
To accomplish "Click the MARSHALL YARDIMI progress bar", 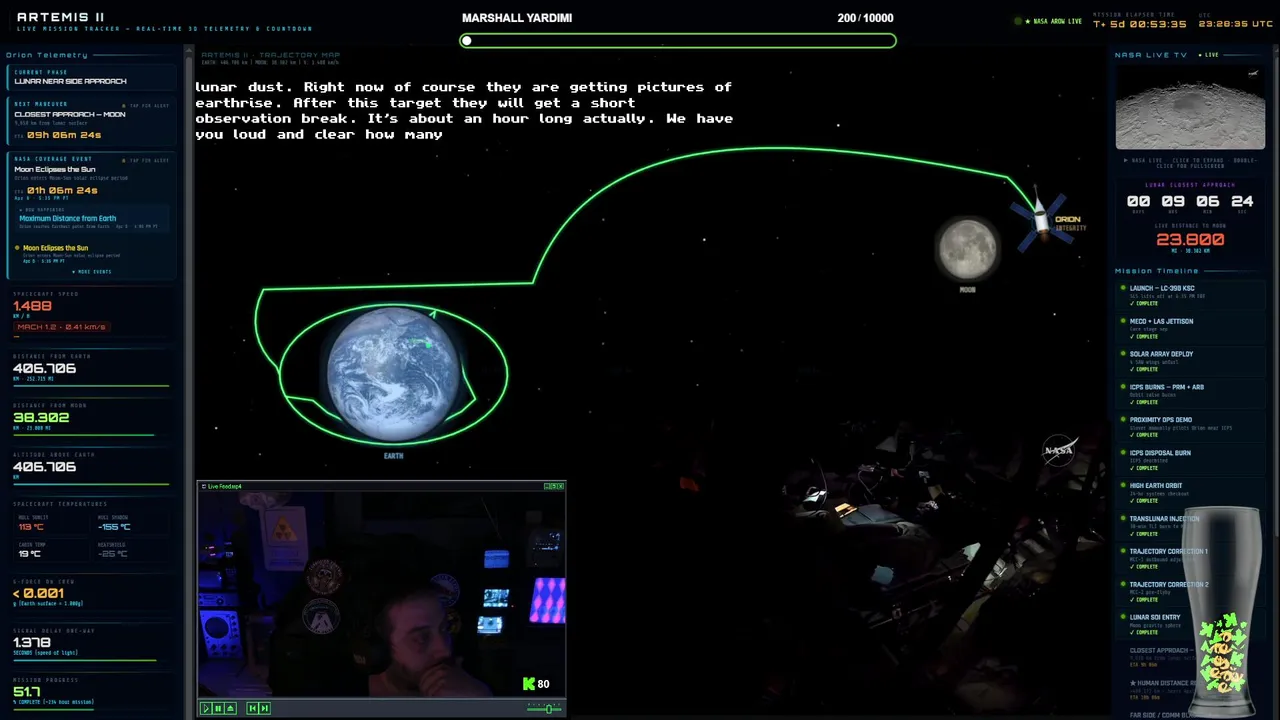I will tap(678, 41).
